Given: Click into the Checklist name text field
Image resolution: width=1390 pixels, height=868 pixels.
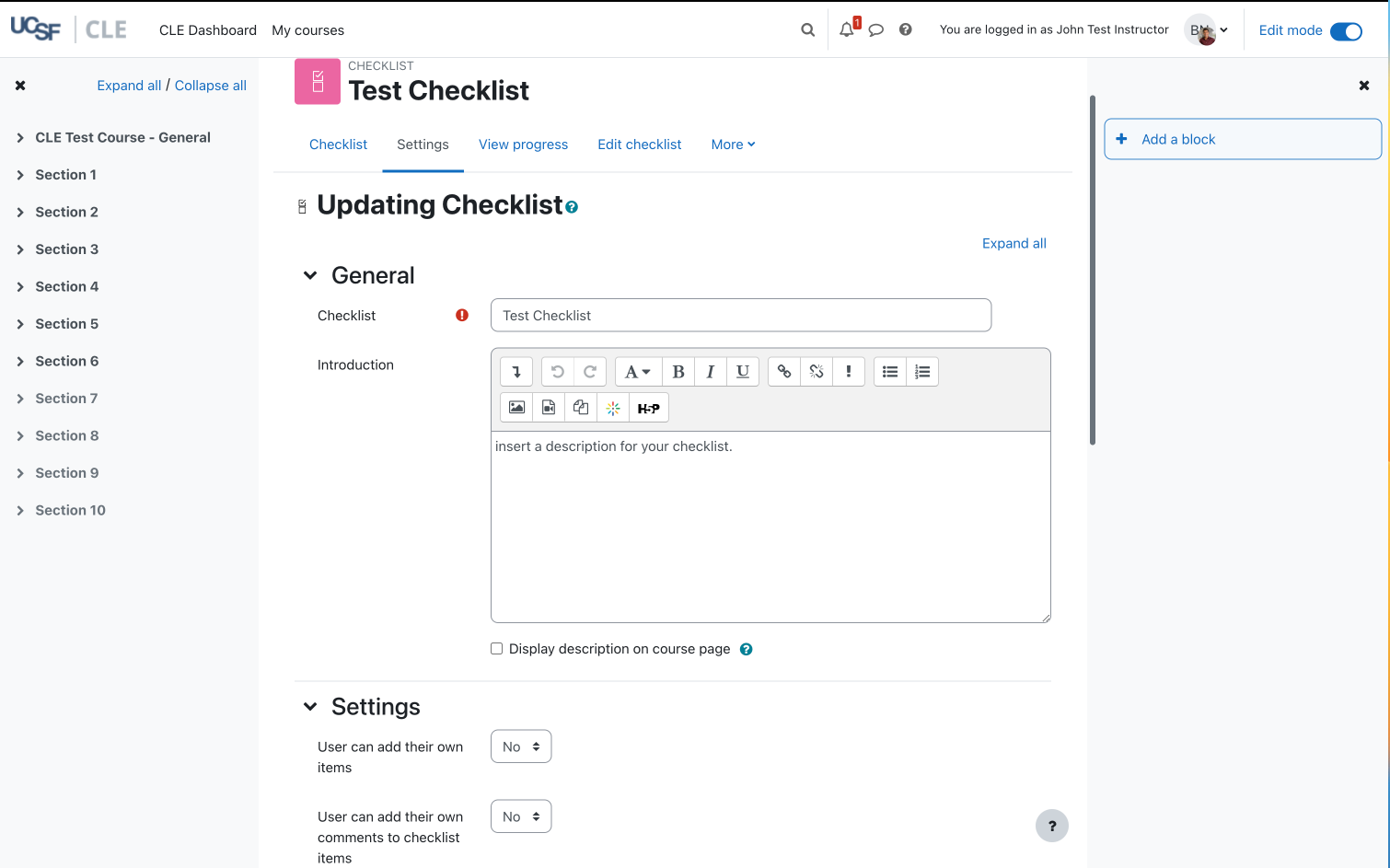Looking at the screenshot, I should point(741,316).
